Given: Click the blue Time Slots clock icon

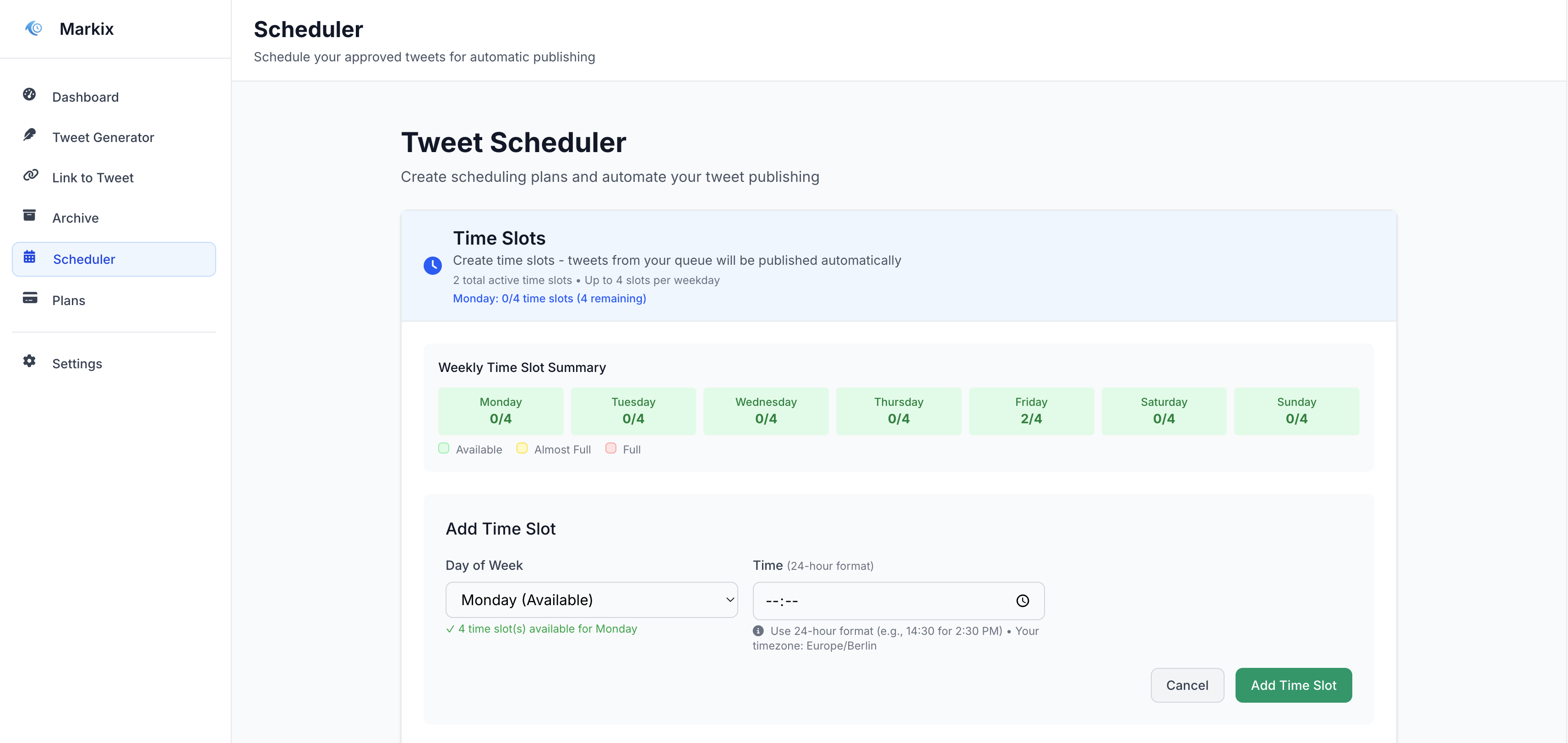Looking at the screenshot, I should (x=433, y=266).
